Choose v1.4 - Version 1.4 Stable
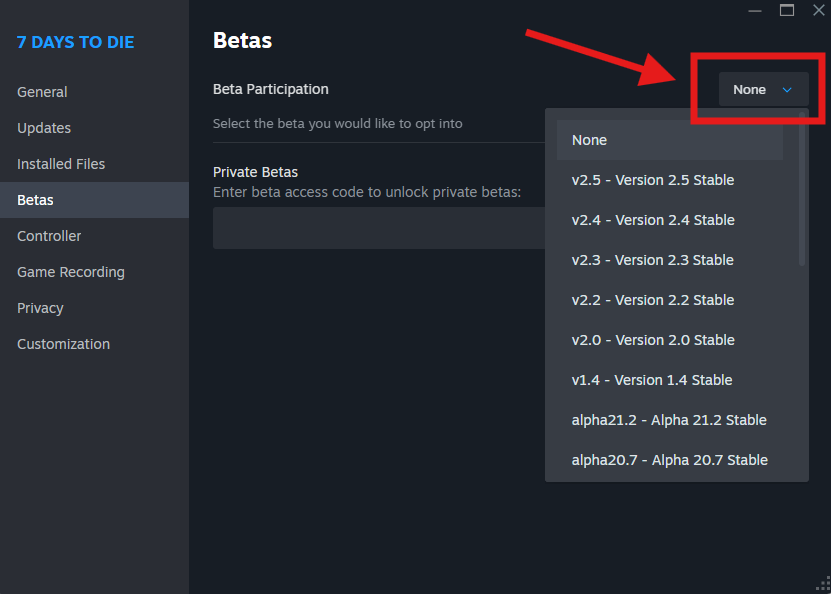The width and height of the screenshot is (831, 594). (x=669, y=380)
